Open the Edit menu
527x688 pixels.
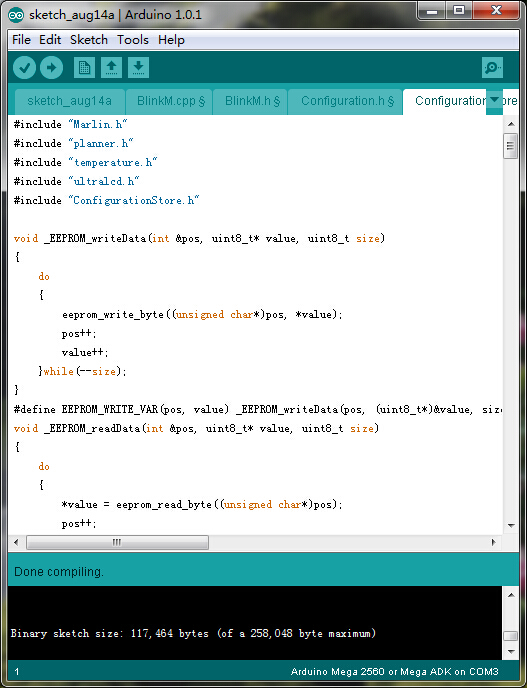point(50,40)
